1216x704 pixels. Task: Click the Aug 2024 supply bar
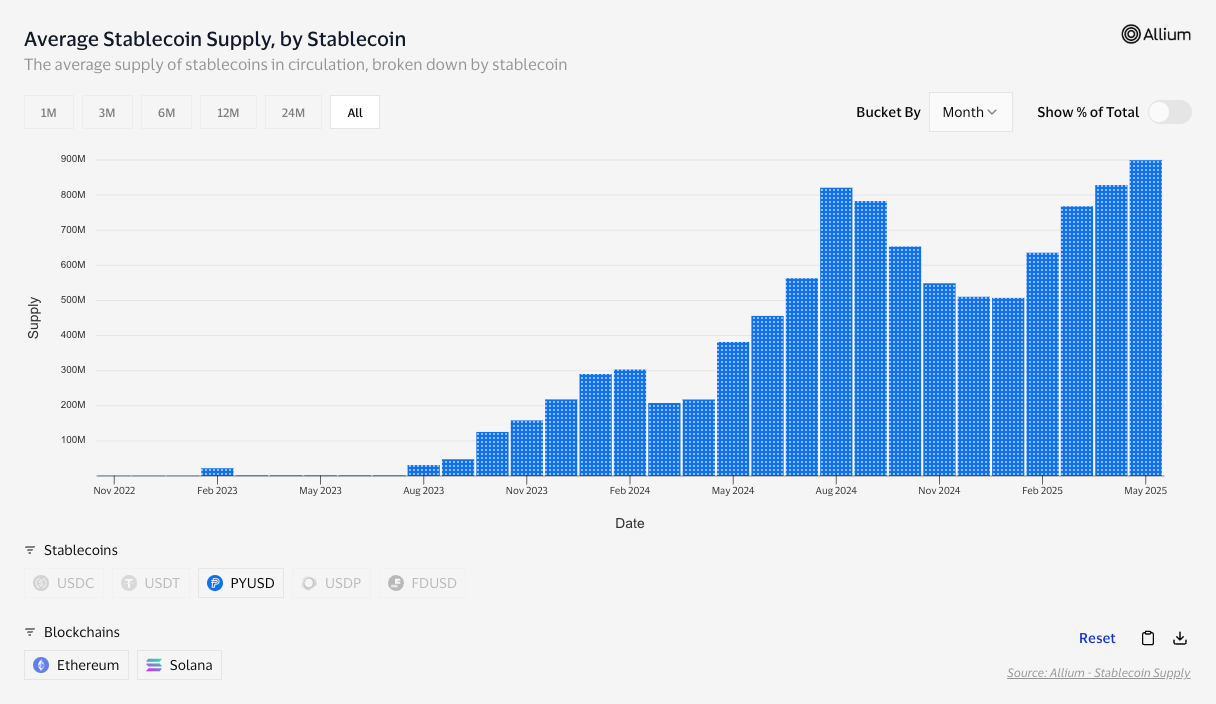pos(836,332)
